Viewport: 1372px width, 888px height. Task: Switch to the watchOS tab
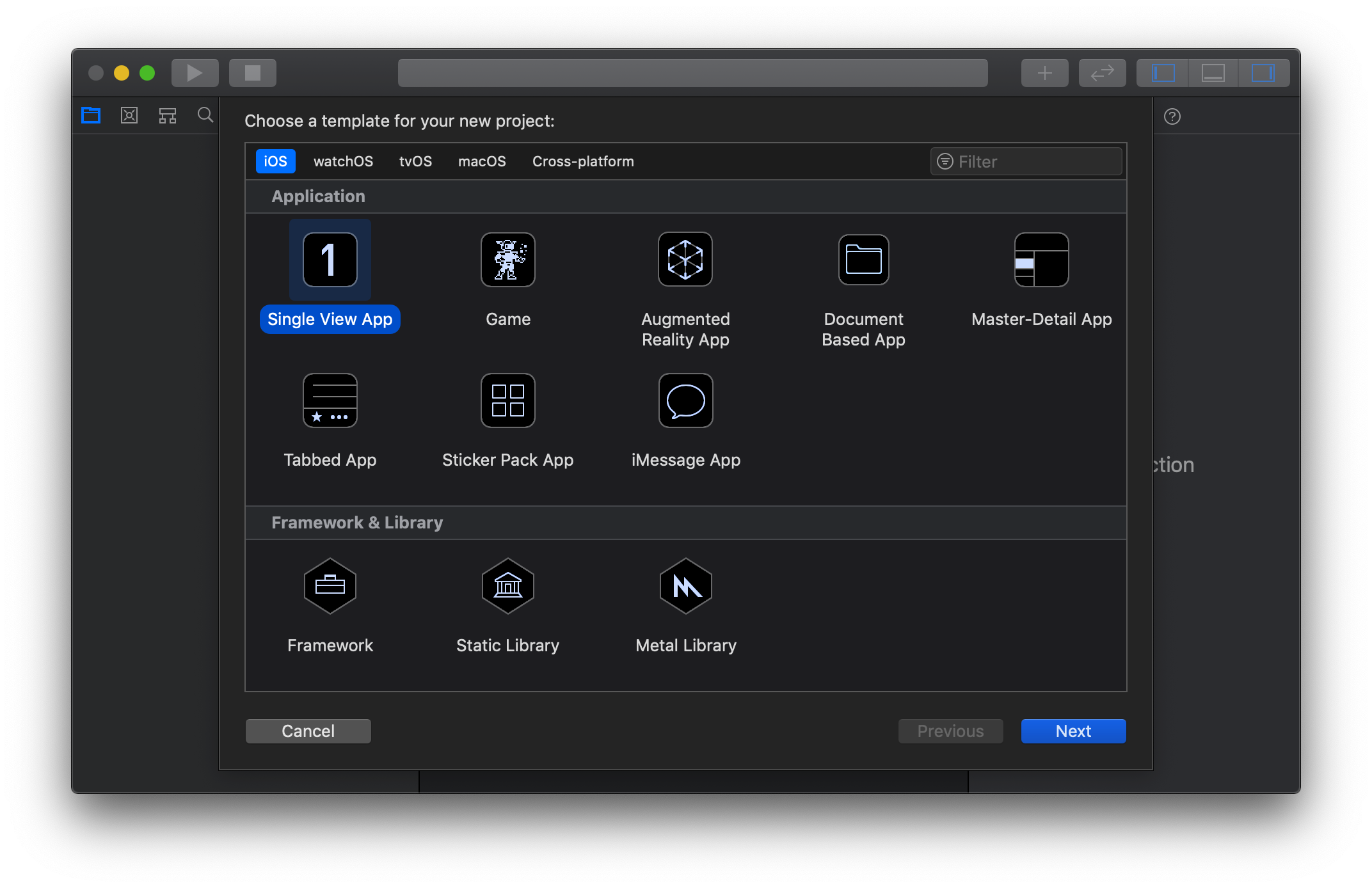[343, 161]
